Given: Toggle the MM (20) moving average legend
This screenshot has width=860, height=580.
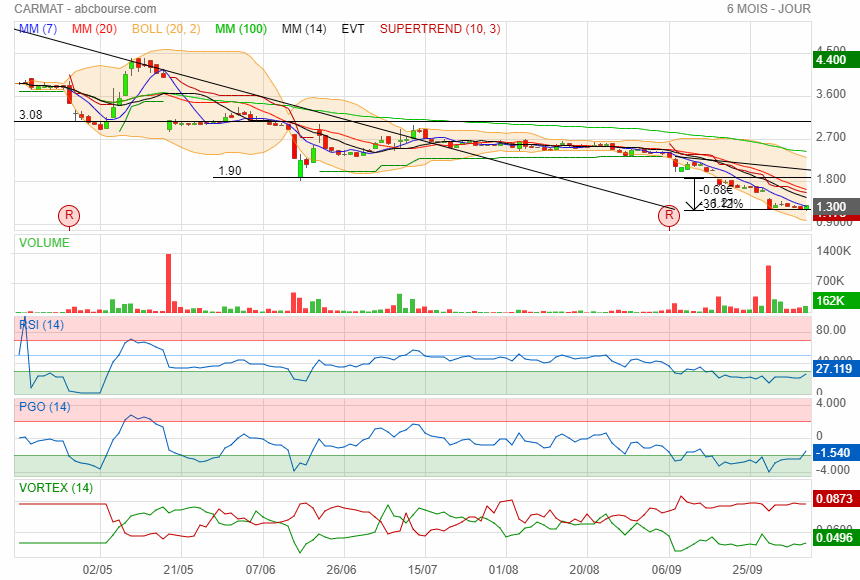Looking at the screenshot, I should tap(96, 29).
